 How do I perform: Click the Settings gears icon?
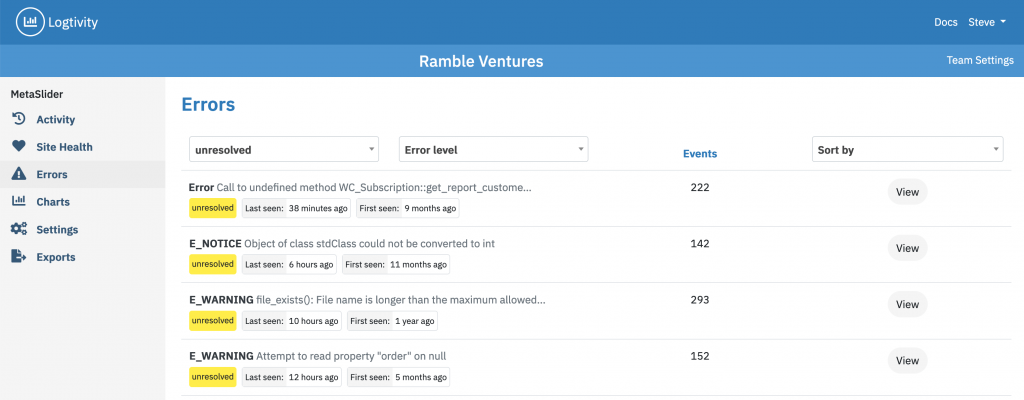19,229
